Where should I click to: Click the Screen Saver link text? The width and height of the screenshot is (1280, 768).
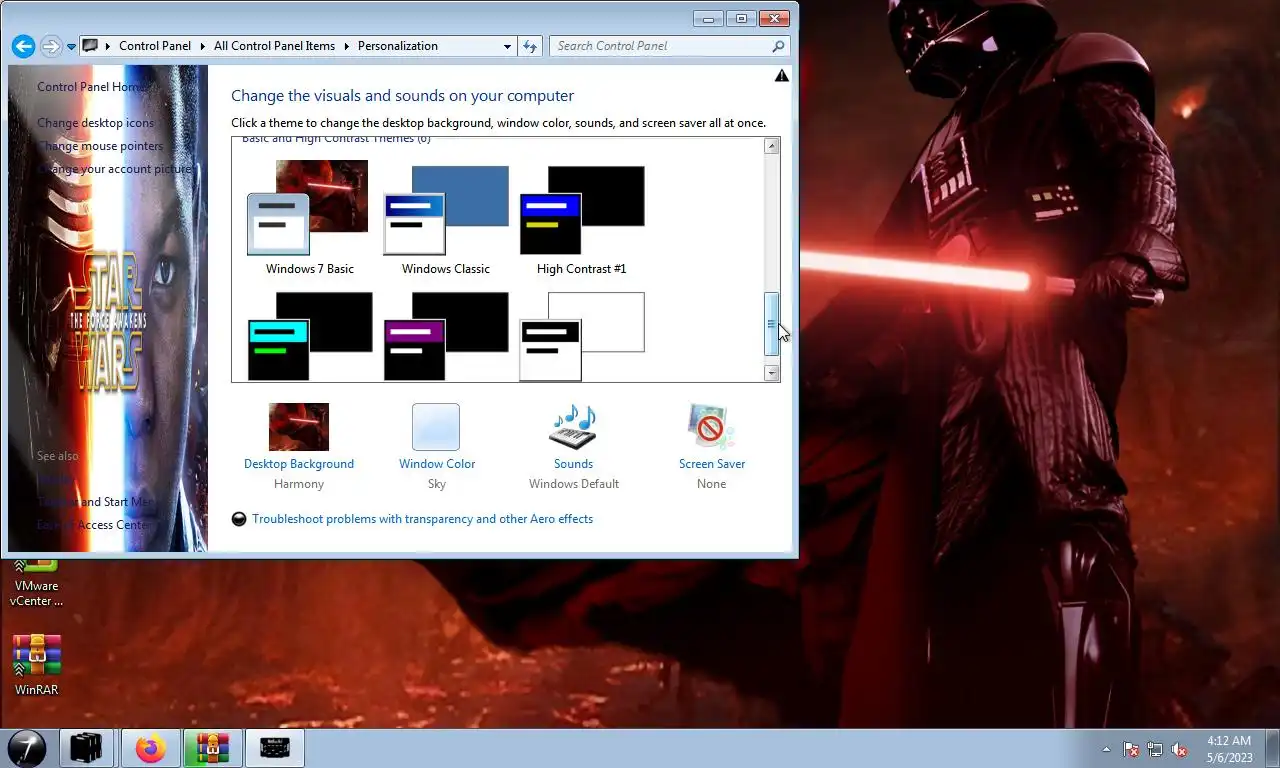(x=712, y=464)
